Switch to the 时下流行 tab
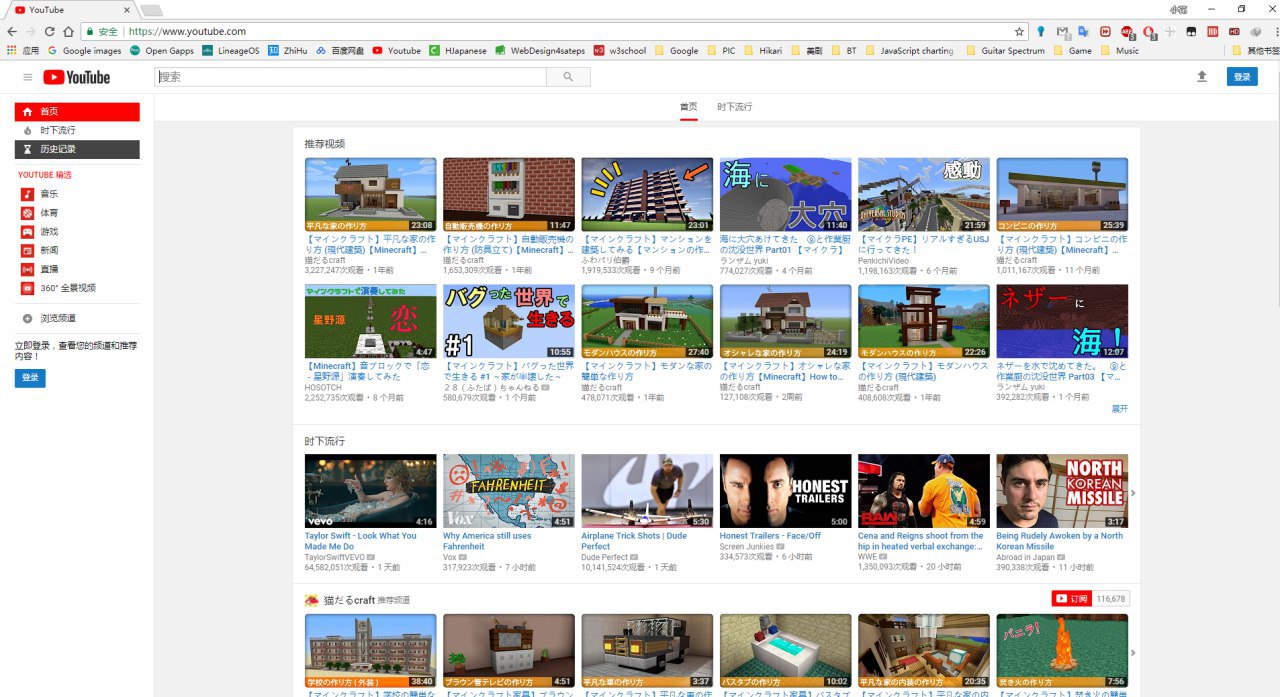Screen dimensions: 1280x697 pyautogui.click(x=734, y=107)
